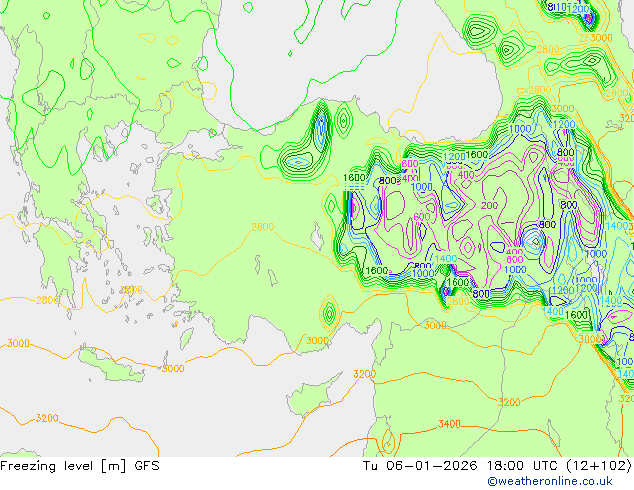The height and width of the screenshot is (490, 634).
Task: Select the "Tu 06-01-2026 18:00 UTC (12+102)" timestamp
Action: coord(497,466)
